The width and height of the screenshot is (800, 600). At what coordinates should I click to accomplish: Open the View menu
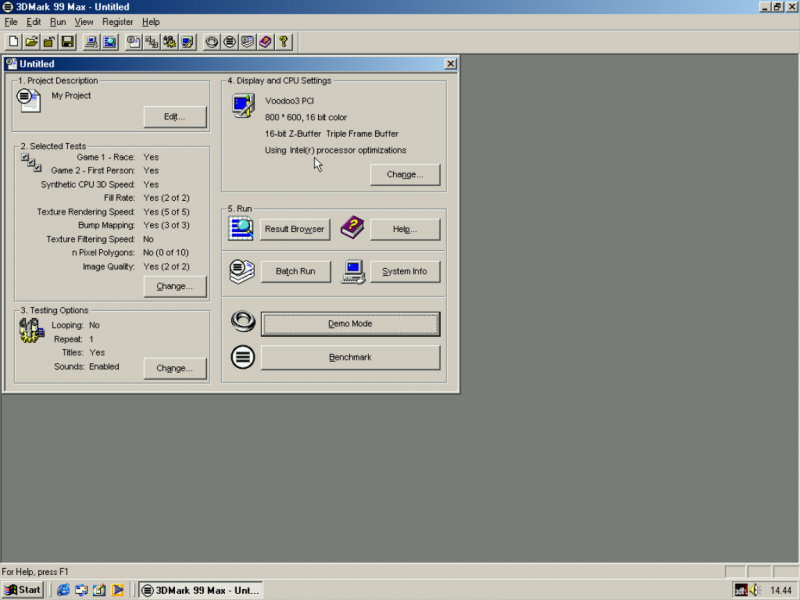(x=84, y=22)
